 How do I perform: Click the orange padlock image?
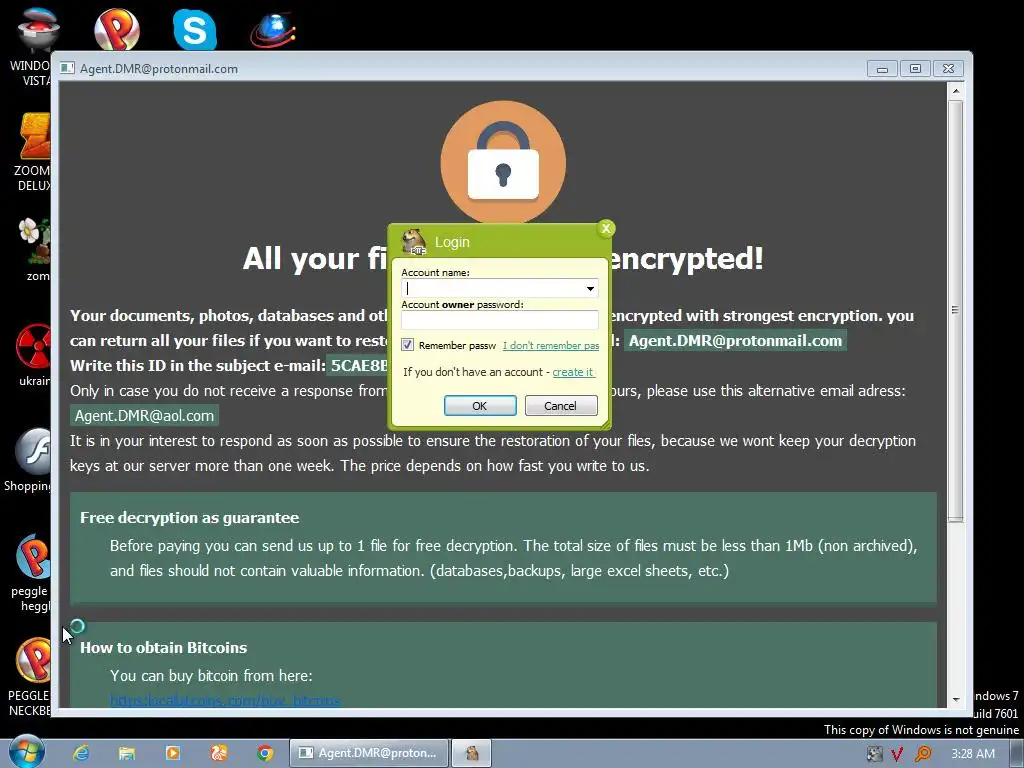coord(503,162)
